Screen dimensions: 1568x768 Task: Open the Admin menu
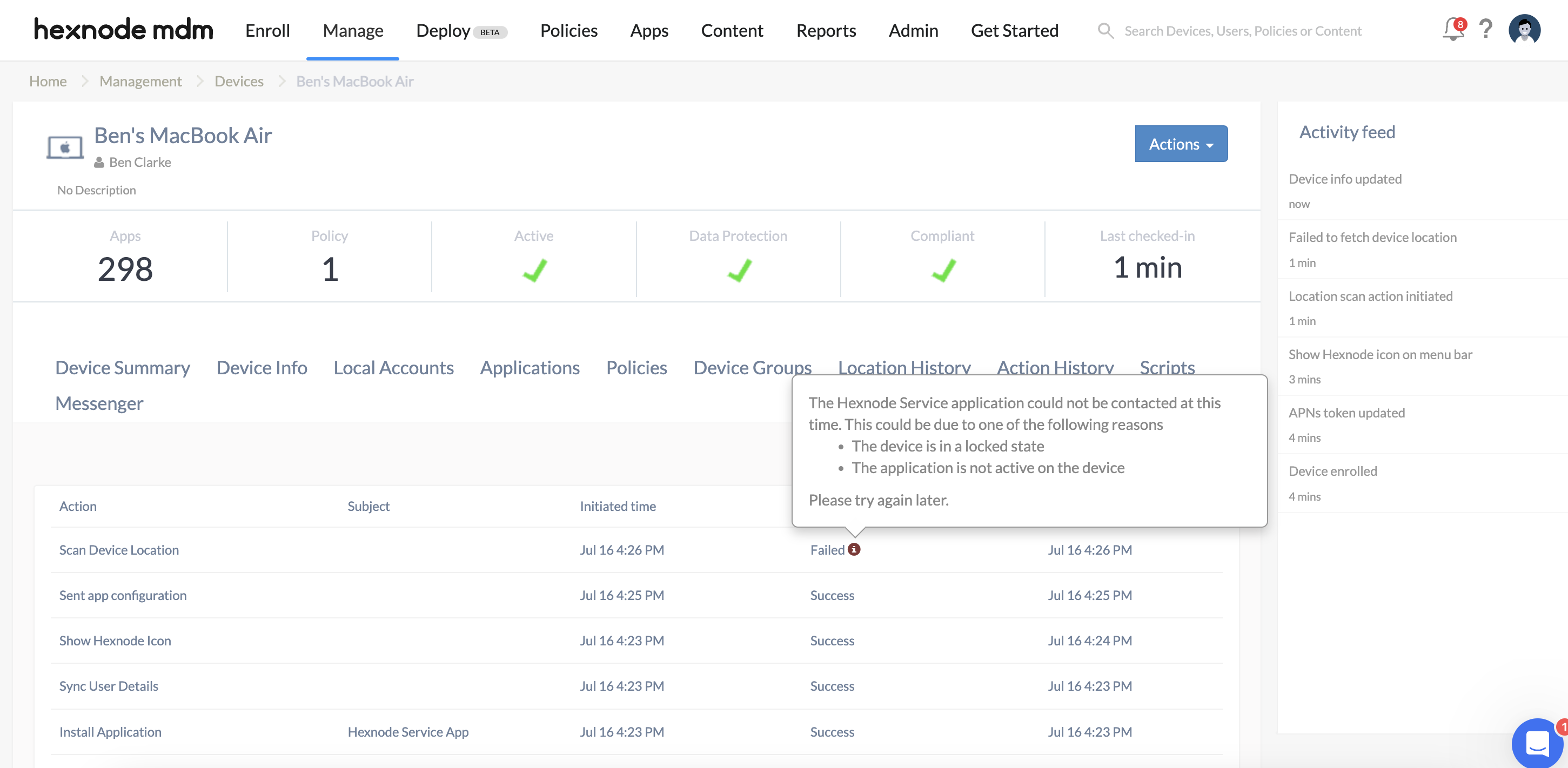[x=913, y=30]
